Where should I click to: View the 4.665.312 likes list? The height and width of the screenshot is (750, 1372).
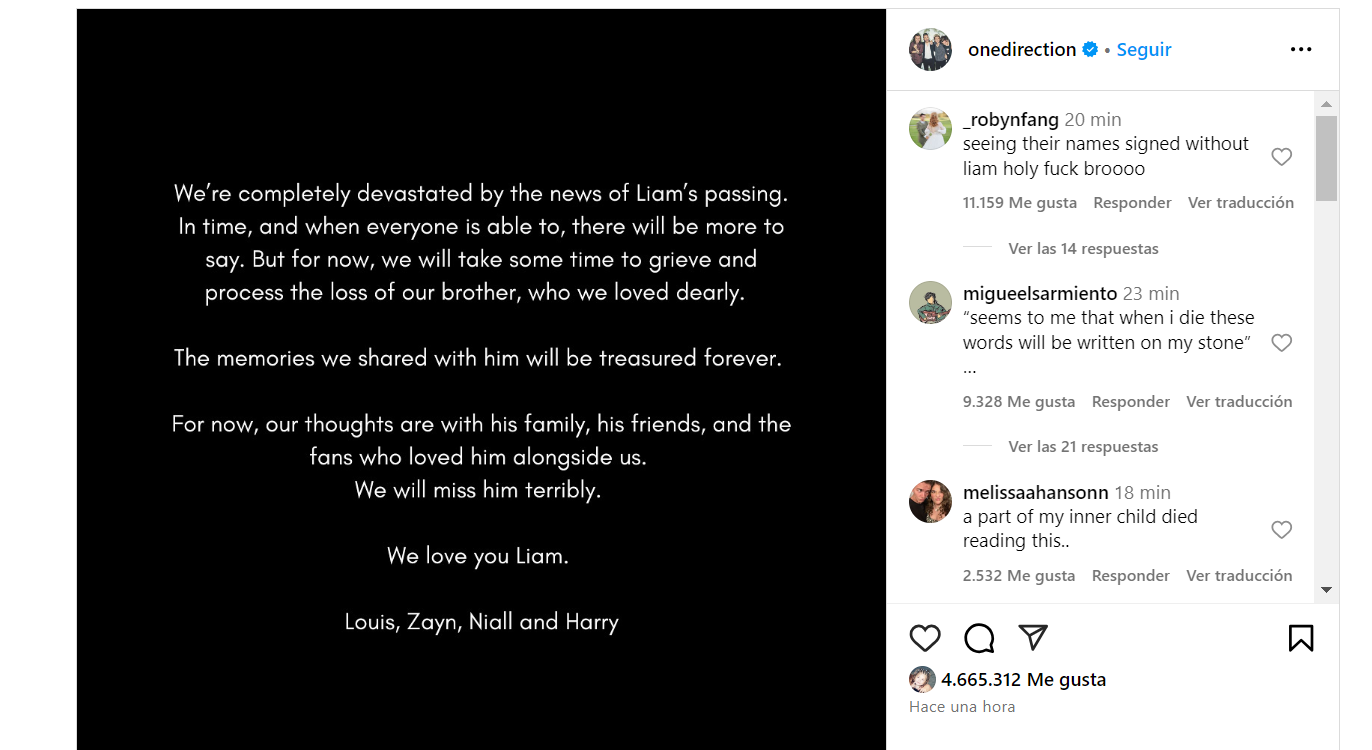click(1023, 680)
